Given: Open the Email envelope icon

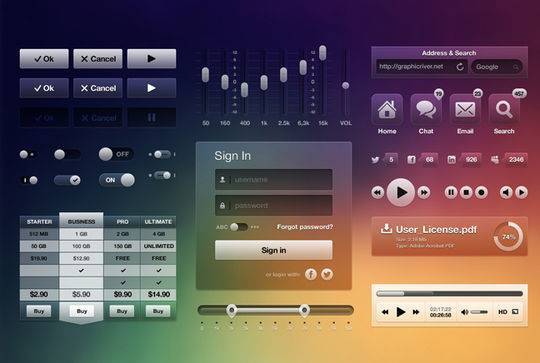Looking at the screenshot, I should 465,109.
